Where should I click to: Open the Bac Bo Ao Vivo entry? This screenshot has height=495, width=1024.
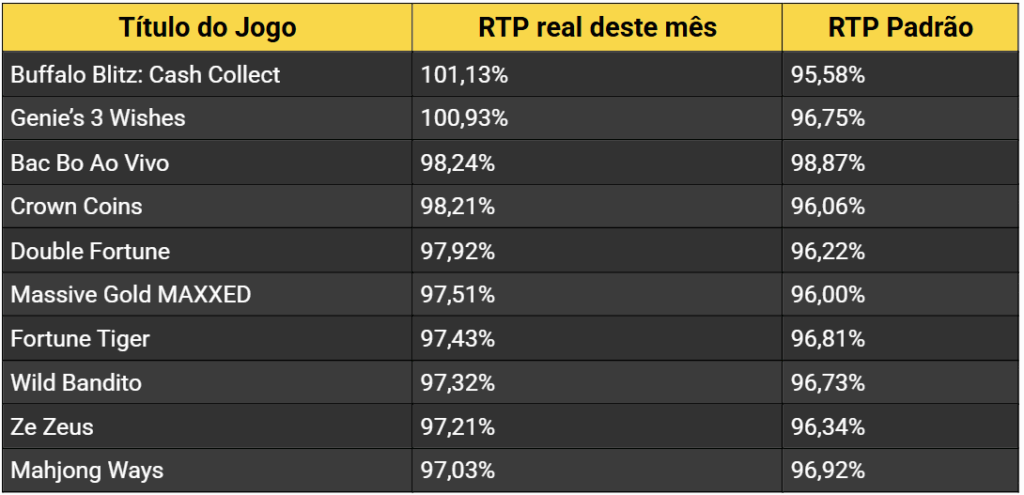coord(90,163)
